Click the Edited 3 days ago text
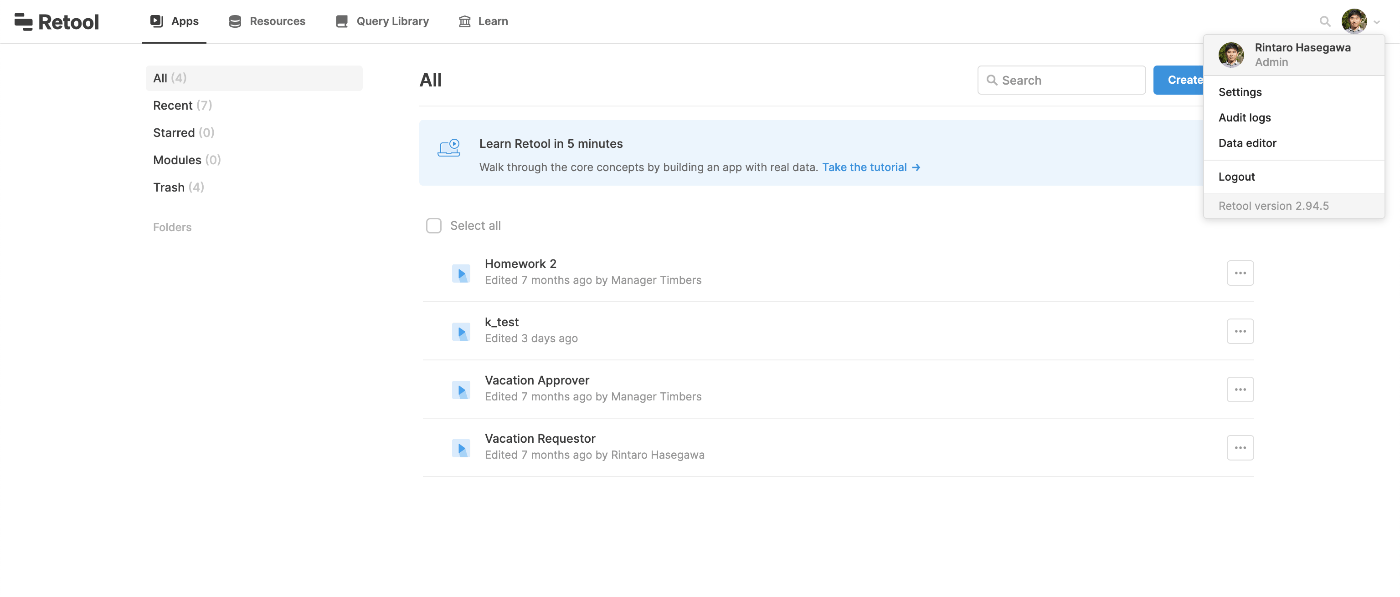The height and width of the screenshot is (597, 1400). 531,338
